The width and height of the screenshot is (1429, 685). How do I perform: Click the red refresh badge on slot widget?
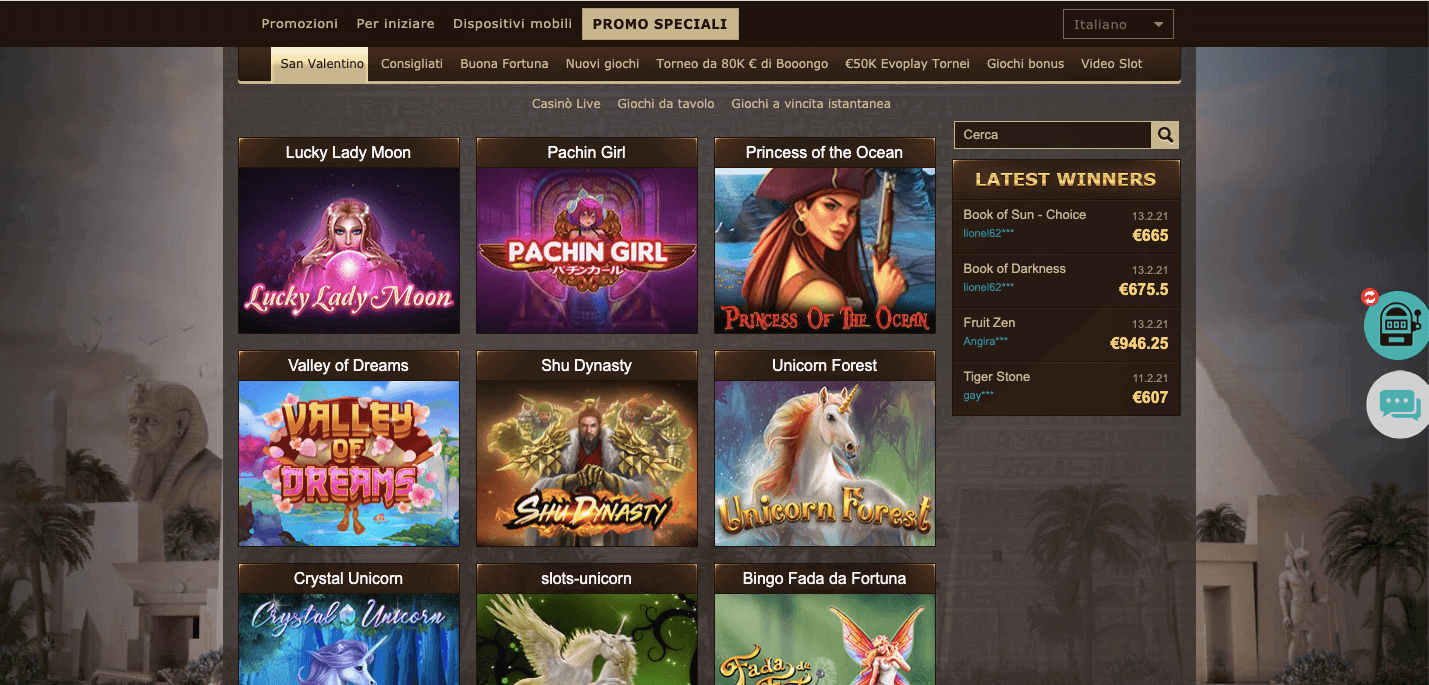(1369, 297)
